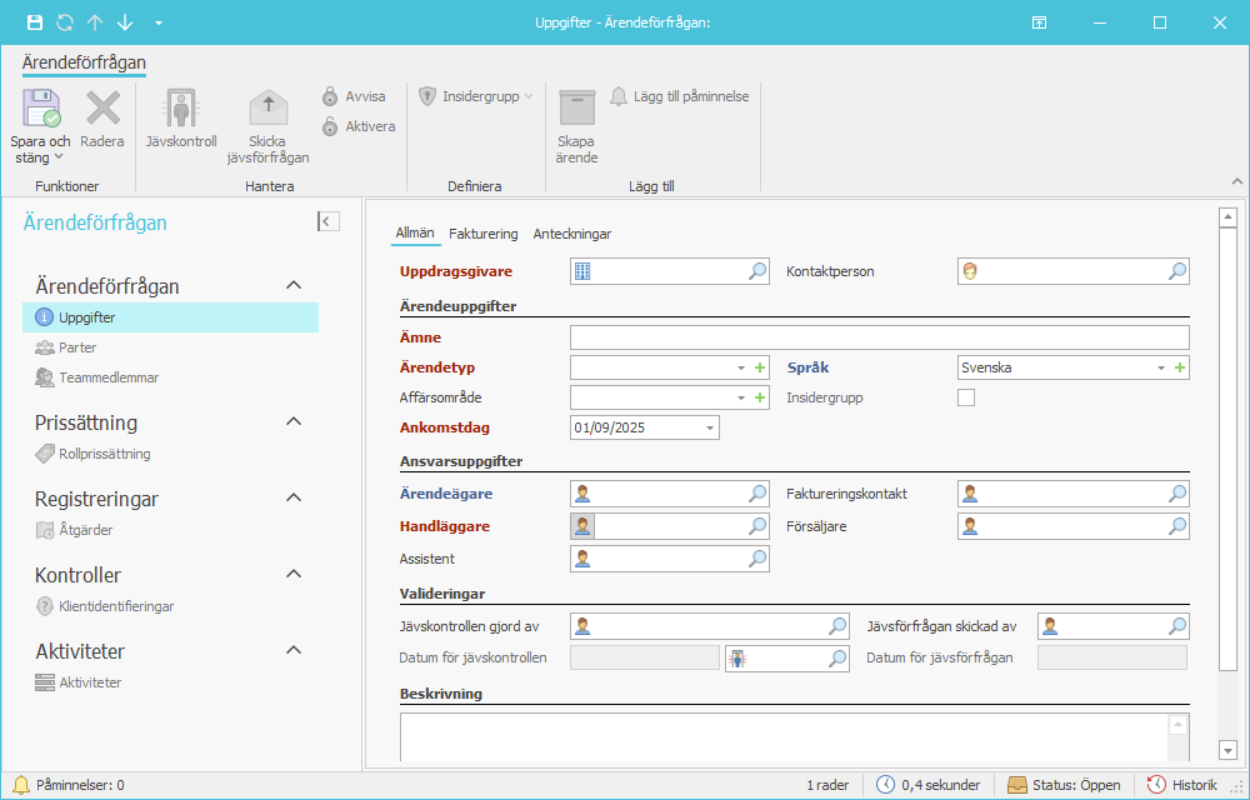Click the Spara och stäng icon

coord(41,108)
